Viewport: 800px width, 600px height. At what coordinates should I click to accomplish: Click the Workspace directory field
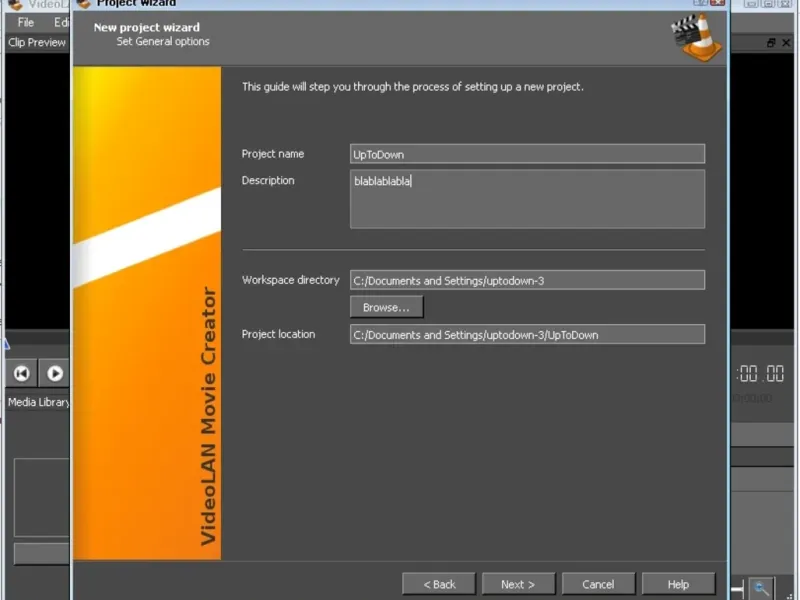coord(527,280)
